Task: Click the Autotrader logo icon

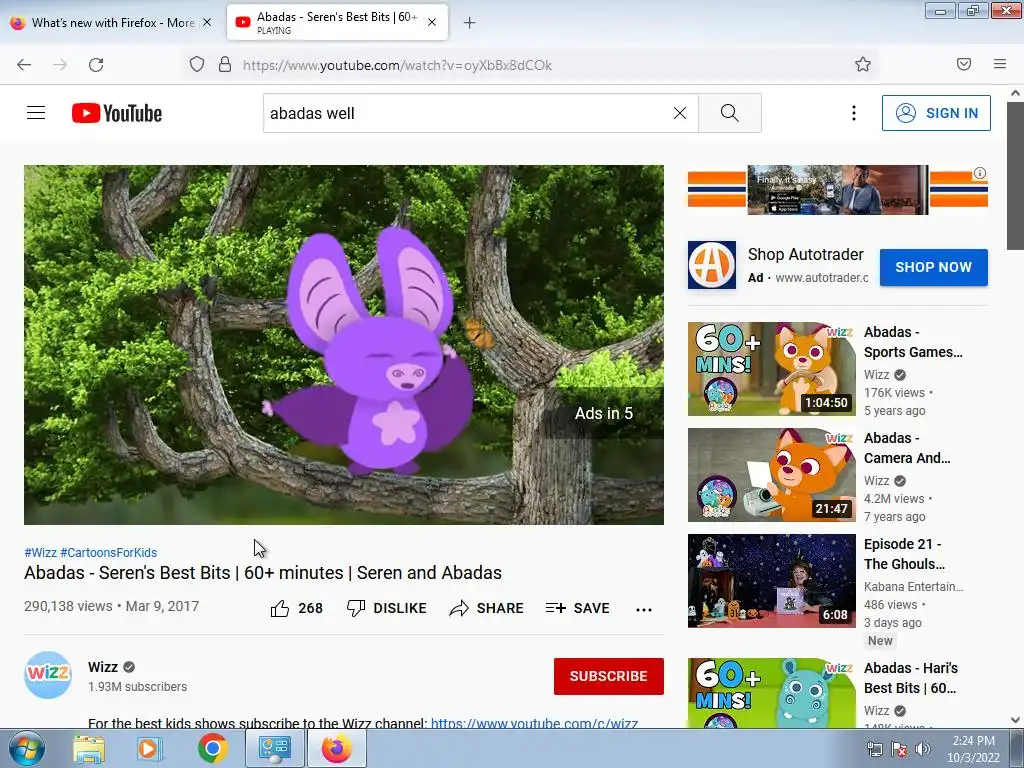Action: pyautogui.click(x=712, y=265)
